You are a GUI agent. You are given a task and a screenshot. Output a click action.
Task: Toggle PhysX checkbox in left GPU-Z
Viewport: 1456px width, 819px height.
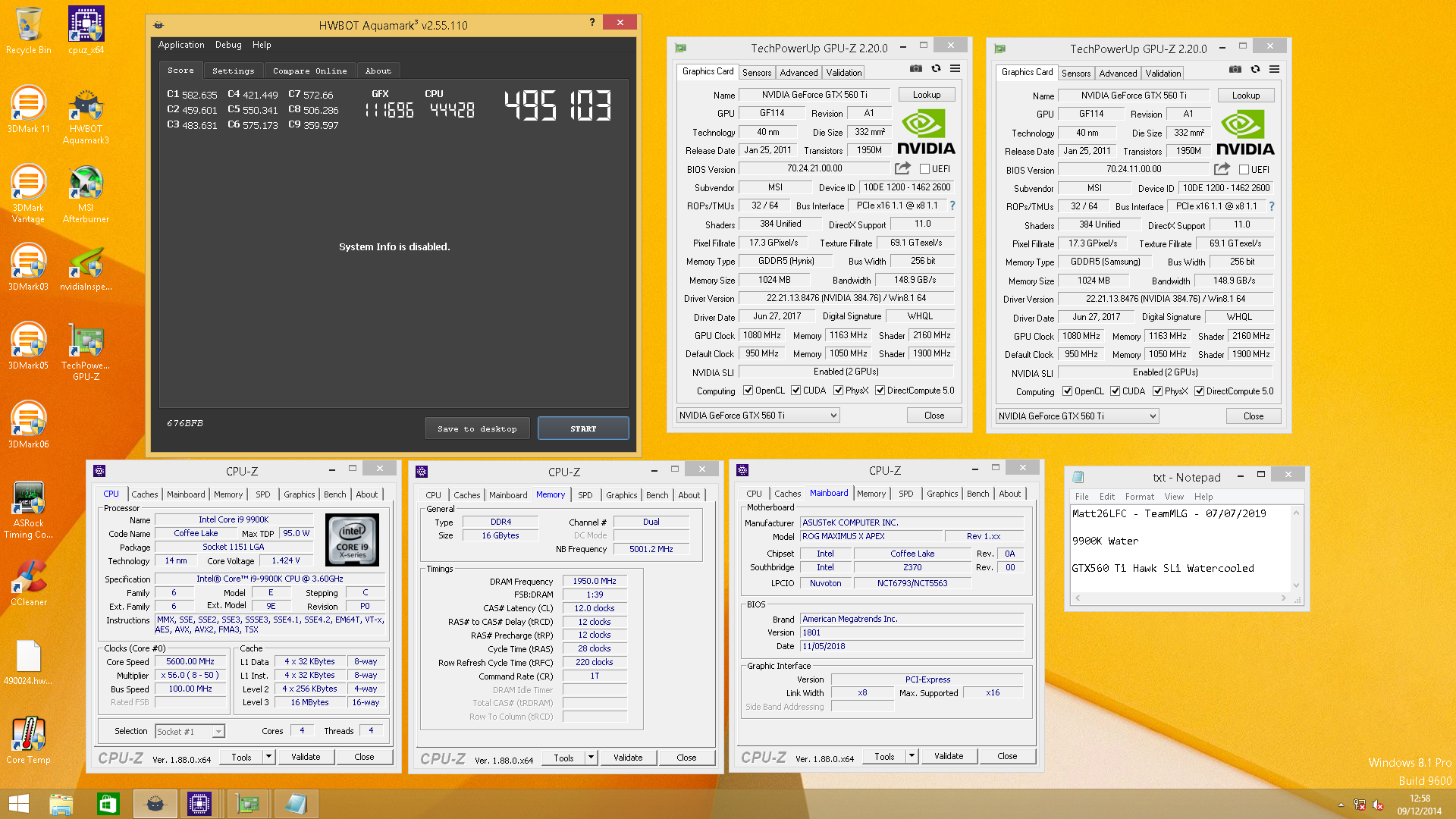(839, 391)
